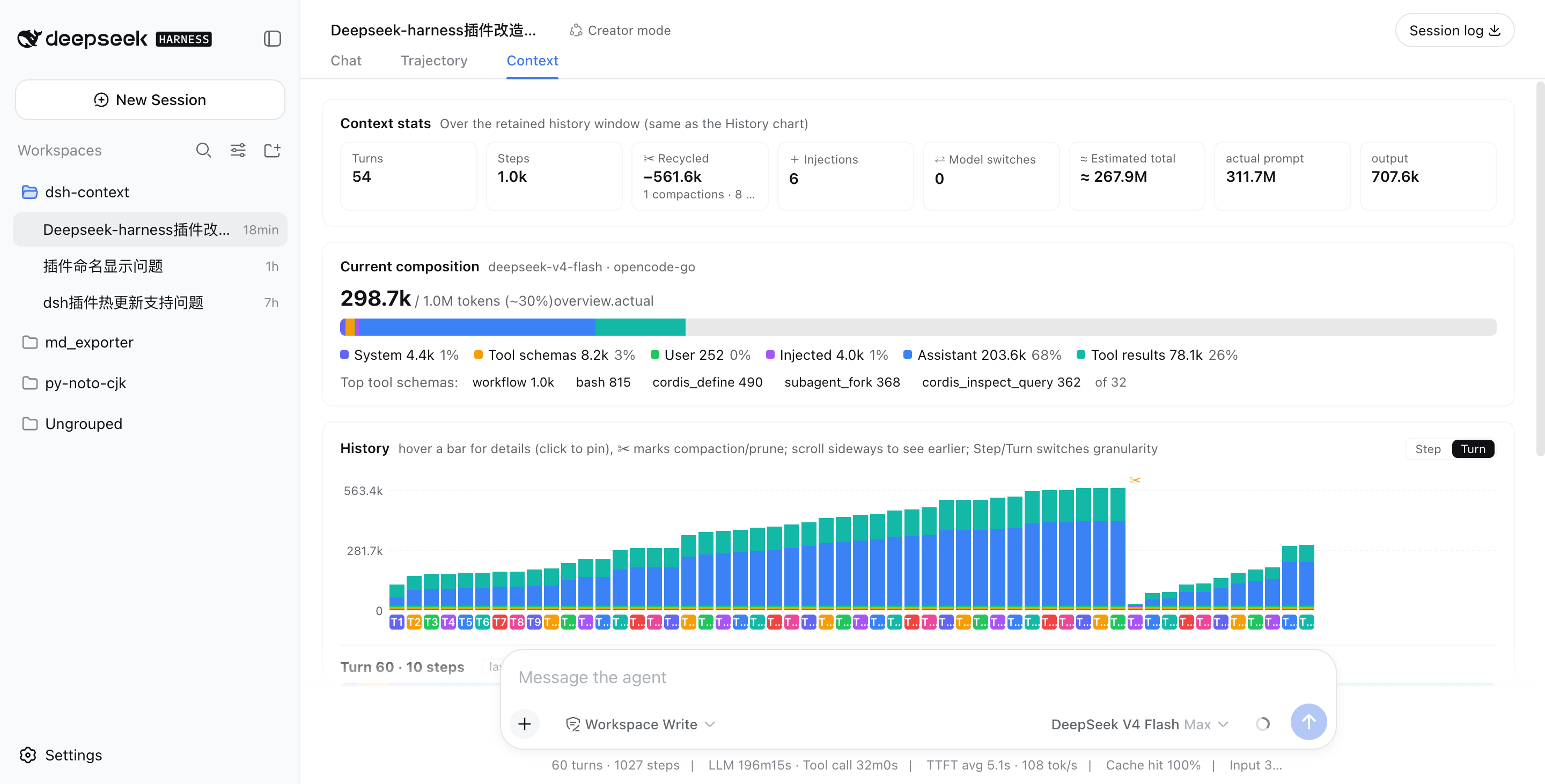Select the T8 turn marker
Viewport: 1545px width, 784px height.
click(517, 622)
